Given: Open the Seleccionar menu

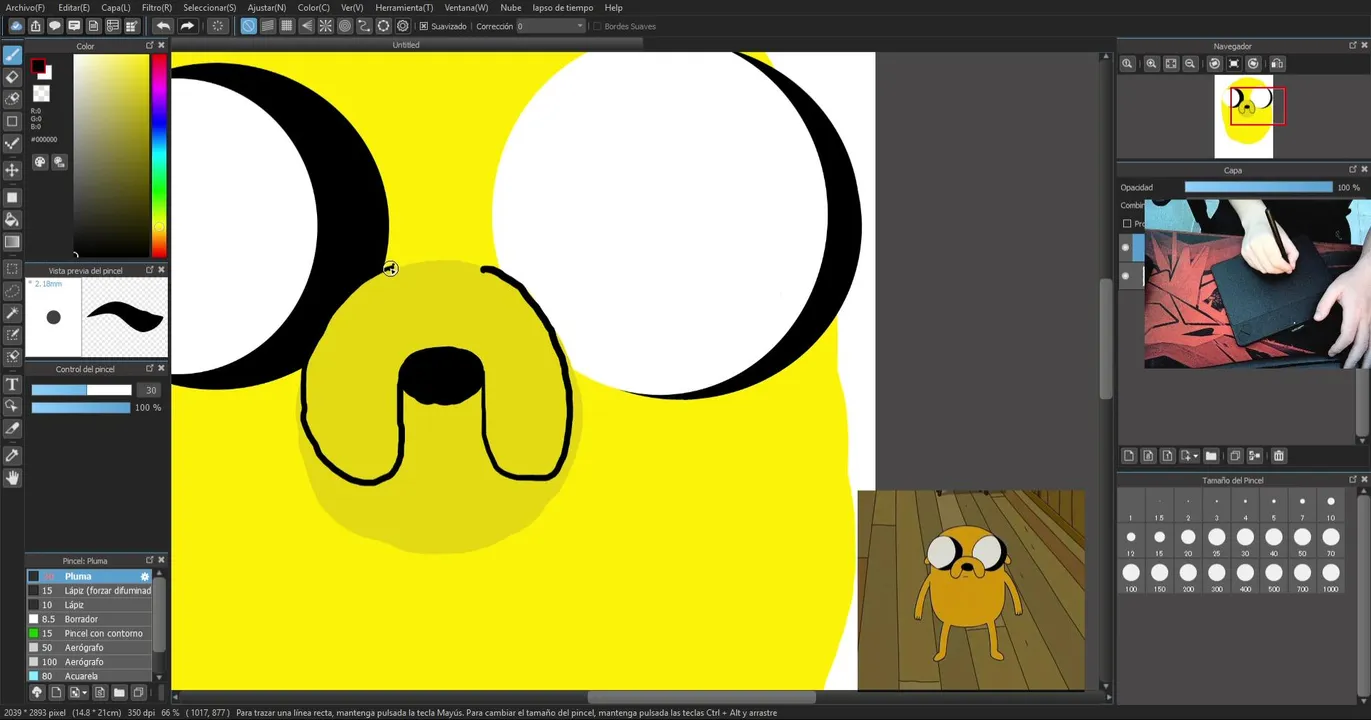Looking at the screenshot, I should point(209,7).
